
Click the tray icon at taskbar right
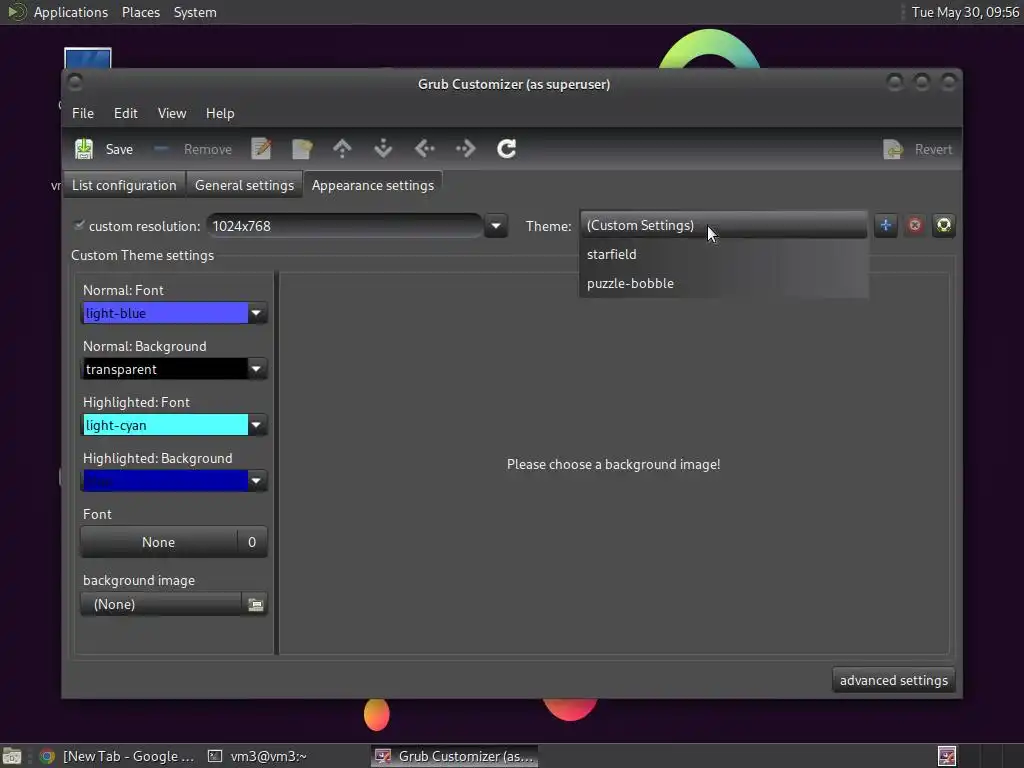click(x=946, y=756)
